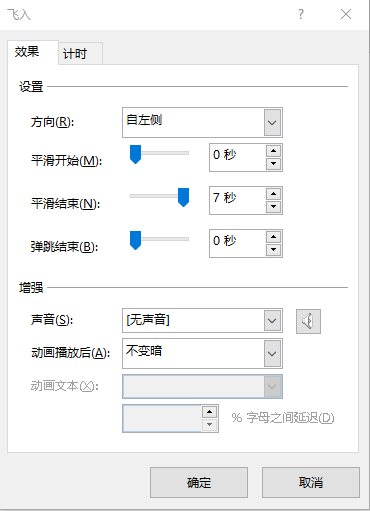
Task: Decrease 平滑开始 seconds with down arrow
Action: [274, 164]
